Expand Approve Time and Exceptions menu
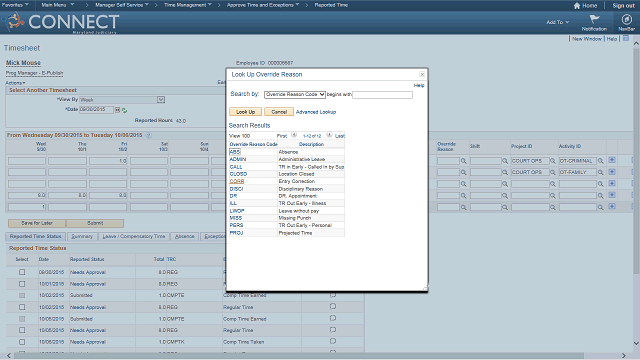This screenshot has height=360, width=640. pos(263,5)
